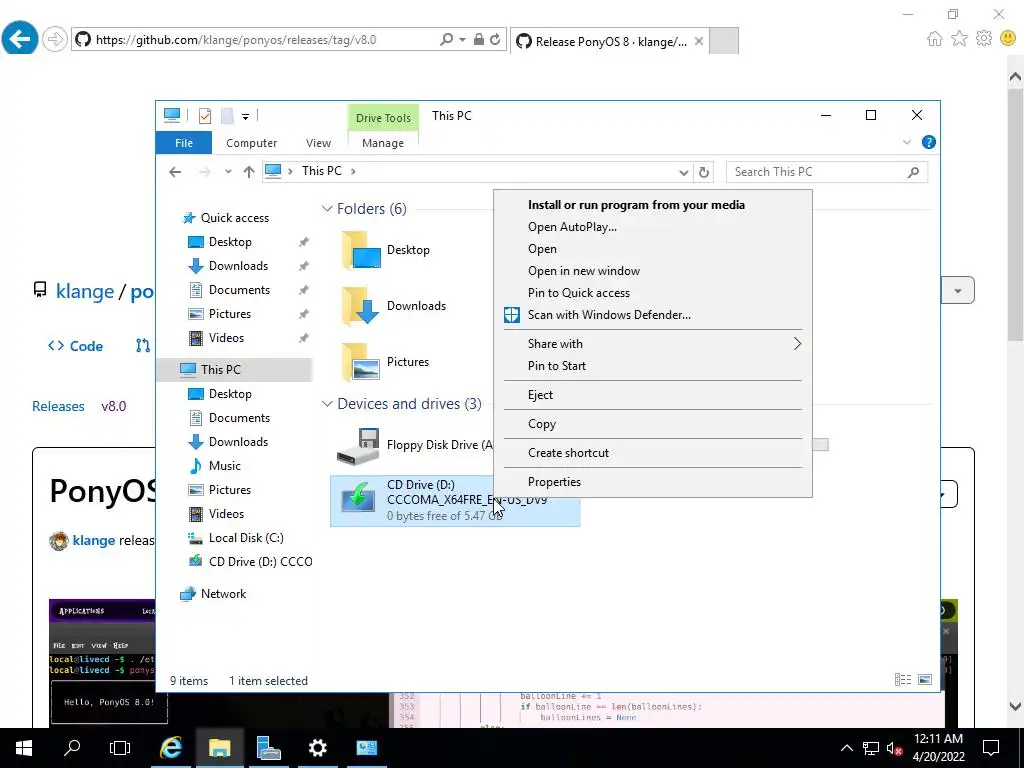Open IE Favorites star
Image resolution: width=1024 pixels, height=768 pixels.
click(x=959, y=39)
